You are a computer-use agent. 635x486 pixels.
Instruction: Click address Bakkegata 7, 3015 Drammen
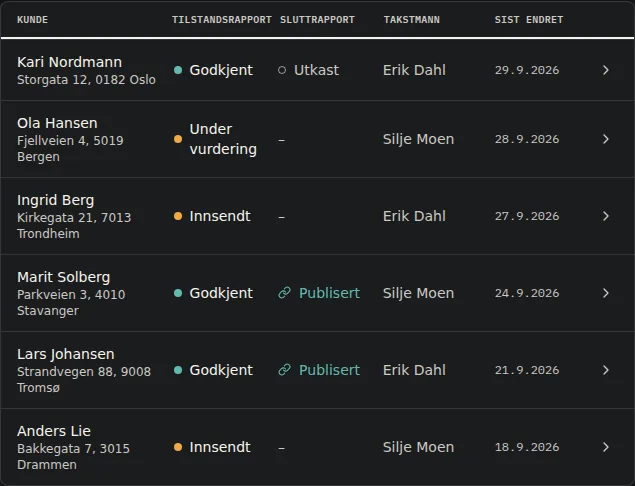(x=73, y=456)
